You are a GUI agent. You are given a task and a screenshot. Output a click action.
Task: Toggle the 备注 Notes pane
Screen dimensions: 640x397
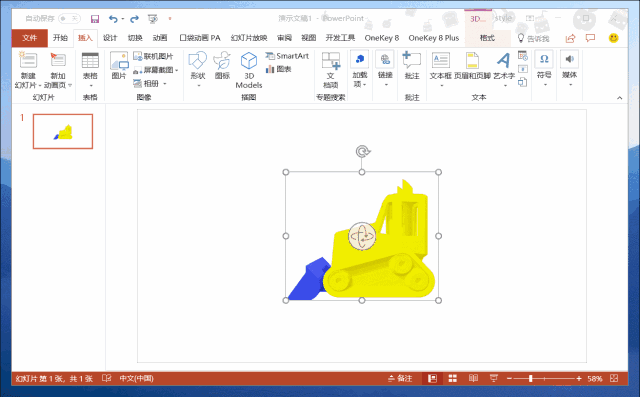point(400,378)
